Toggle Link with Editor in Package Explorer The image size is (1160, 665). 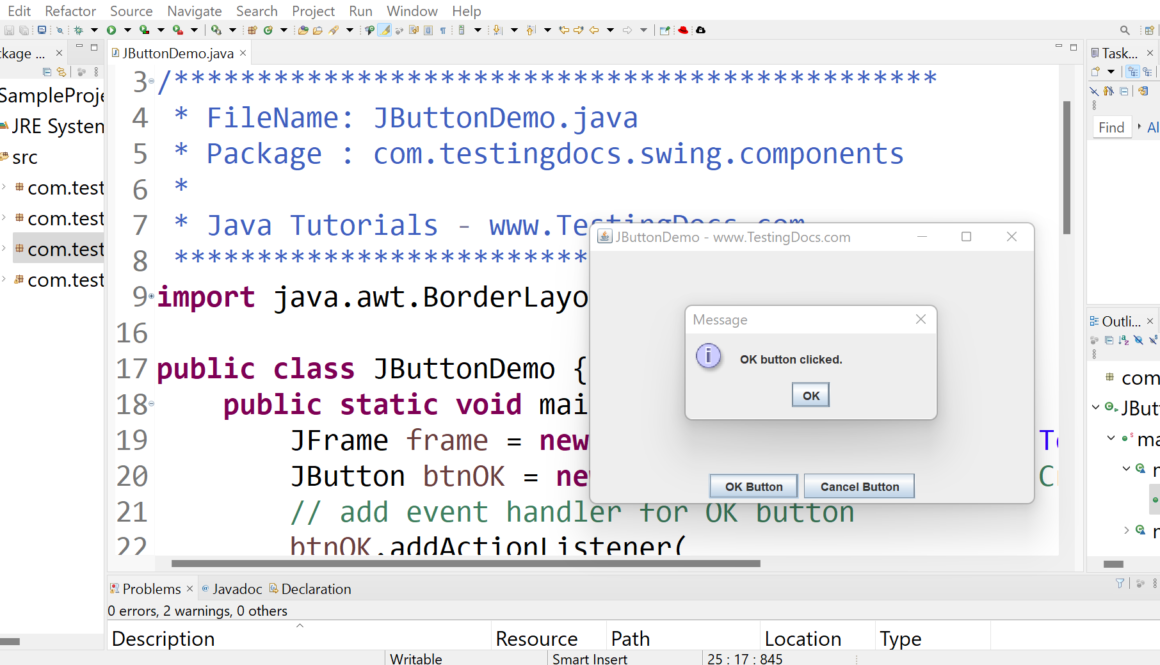pyautogui.click(x=61, y=72)
